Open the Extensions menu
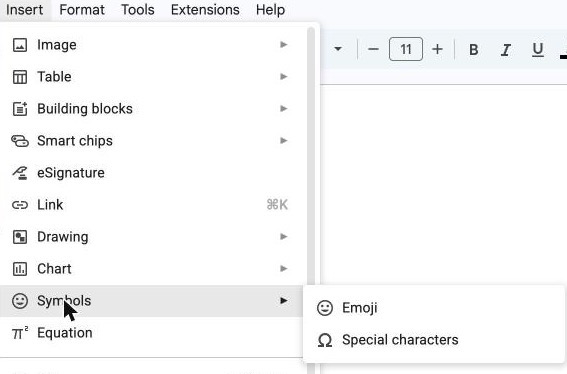 pos(205,10)
